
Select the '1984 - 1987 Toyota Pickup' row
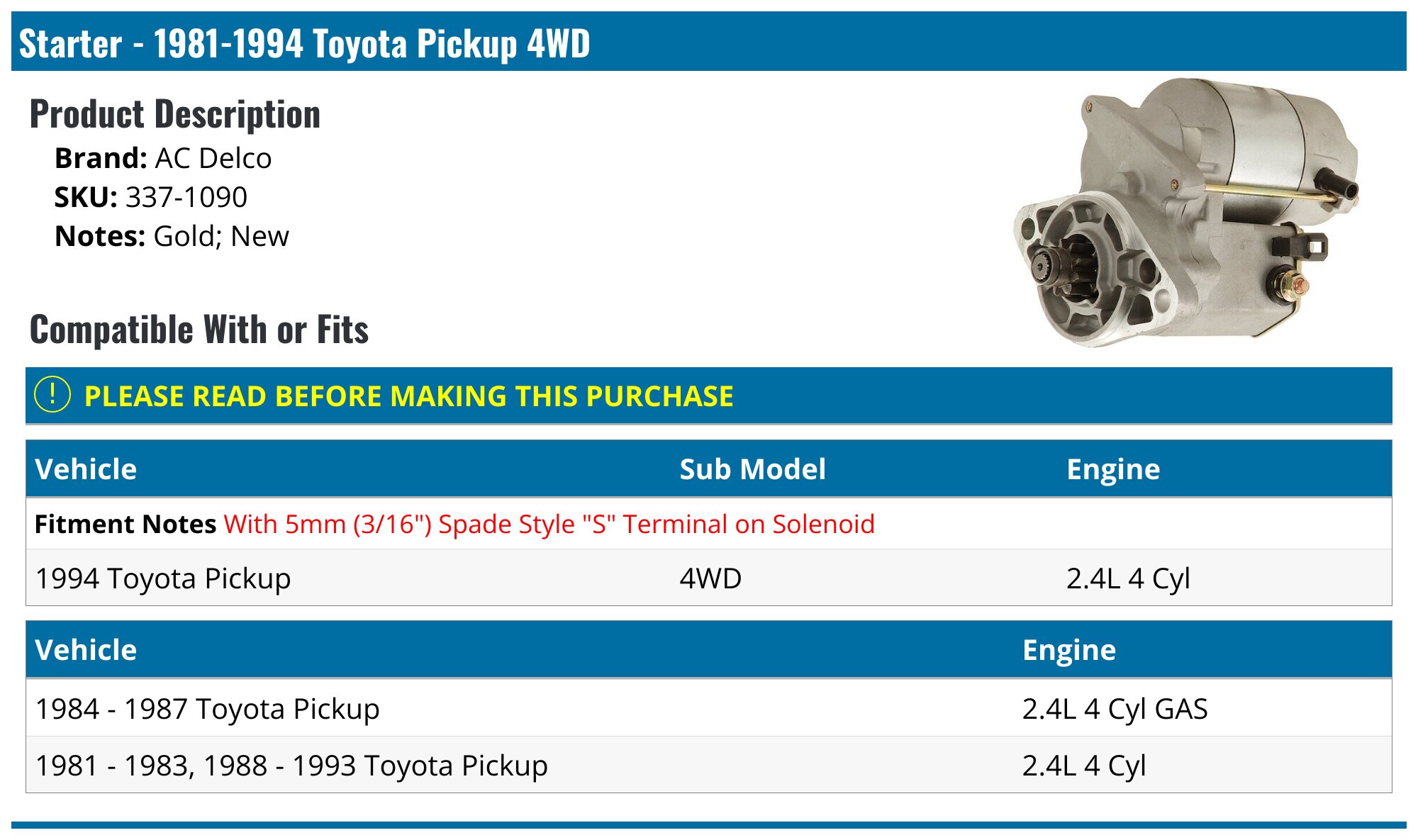coord(207,709)
